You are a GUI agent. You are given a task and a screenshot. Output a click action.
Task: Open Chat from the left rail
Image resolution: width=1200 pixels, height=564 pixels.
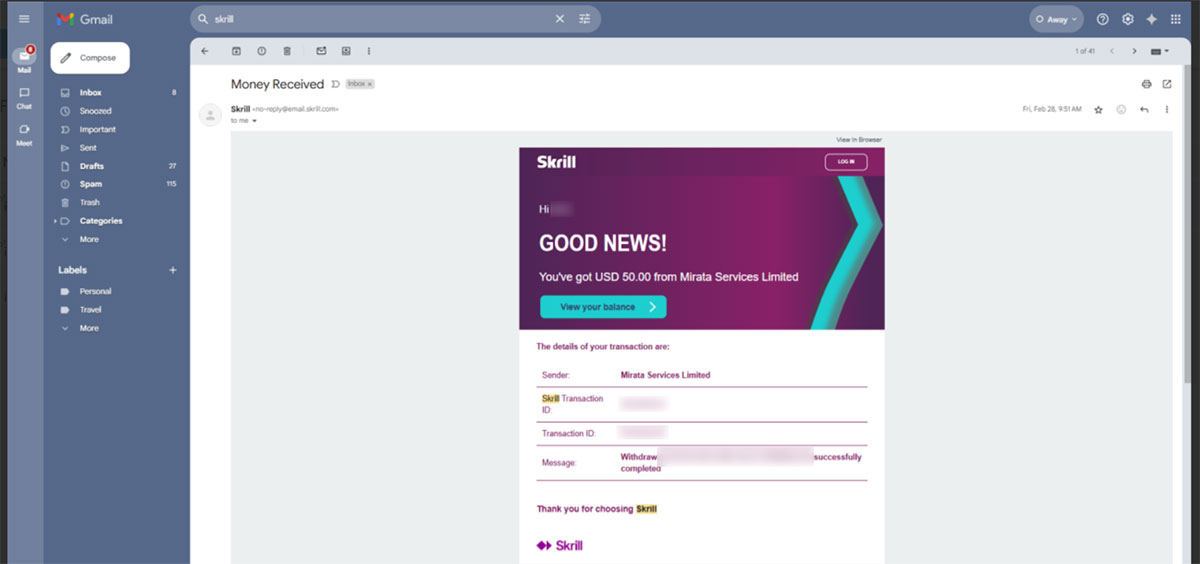pyautogui.click(x=24, y=97)
